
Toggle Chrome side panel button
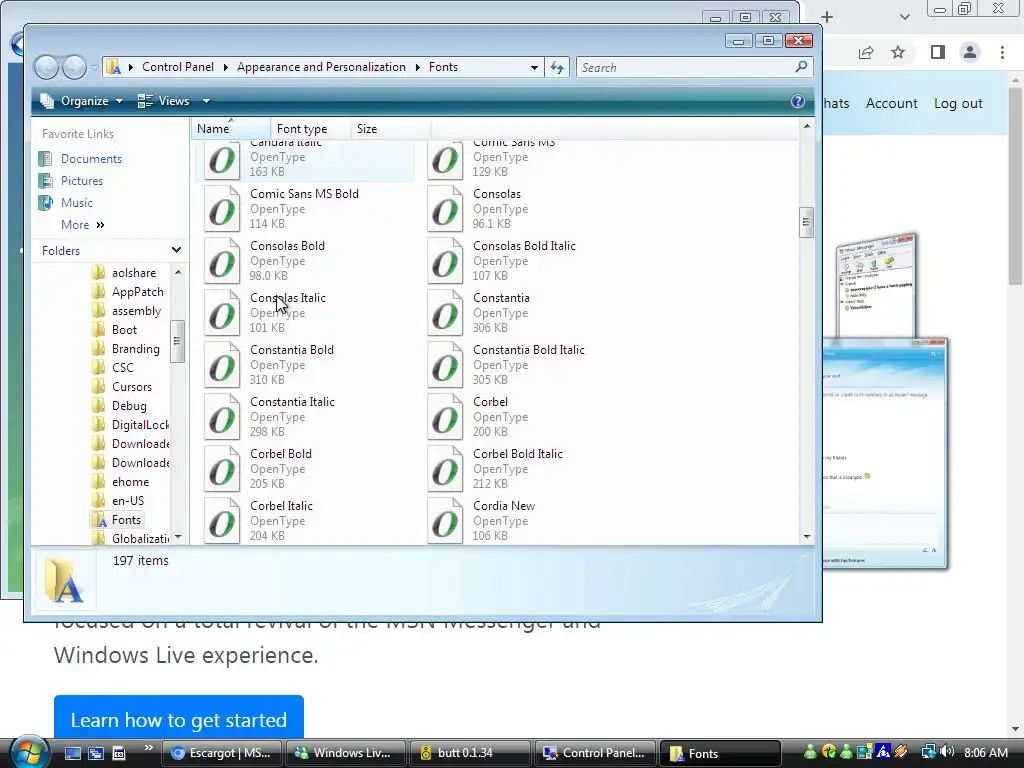click(x=938, y=52)
